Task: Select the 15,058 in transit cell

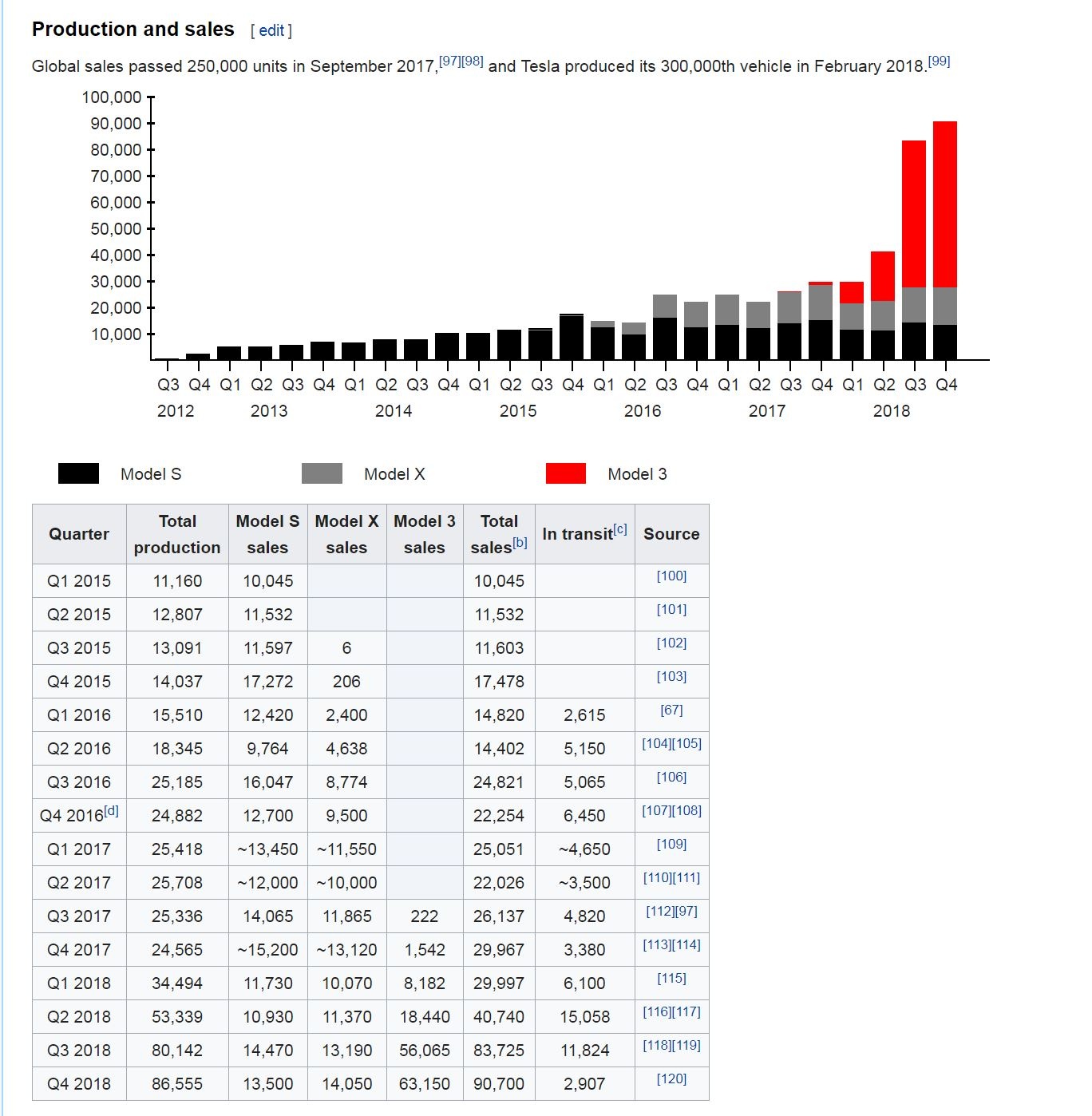Action: coord(584,1017)
